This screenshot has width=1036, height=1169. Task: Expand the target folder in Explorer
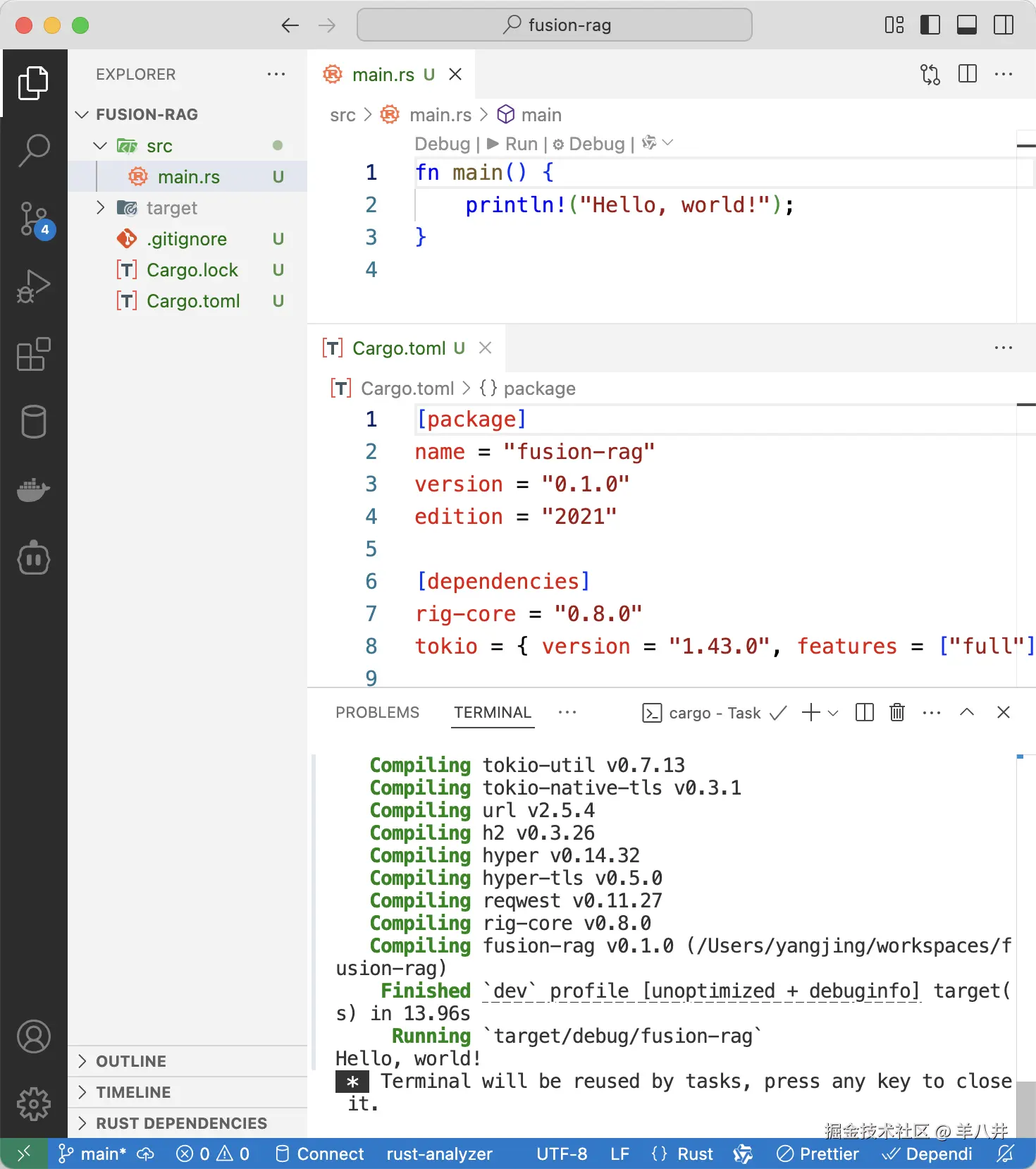point(171,208)
